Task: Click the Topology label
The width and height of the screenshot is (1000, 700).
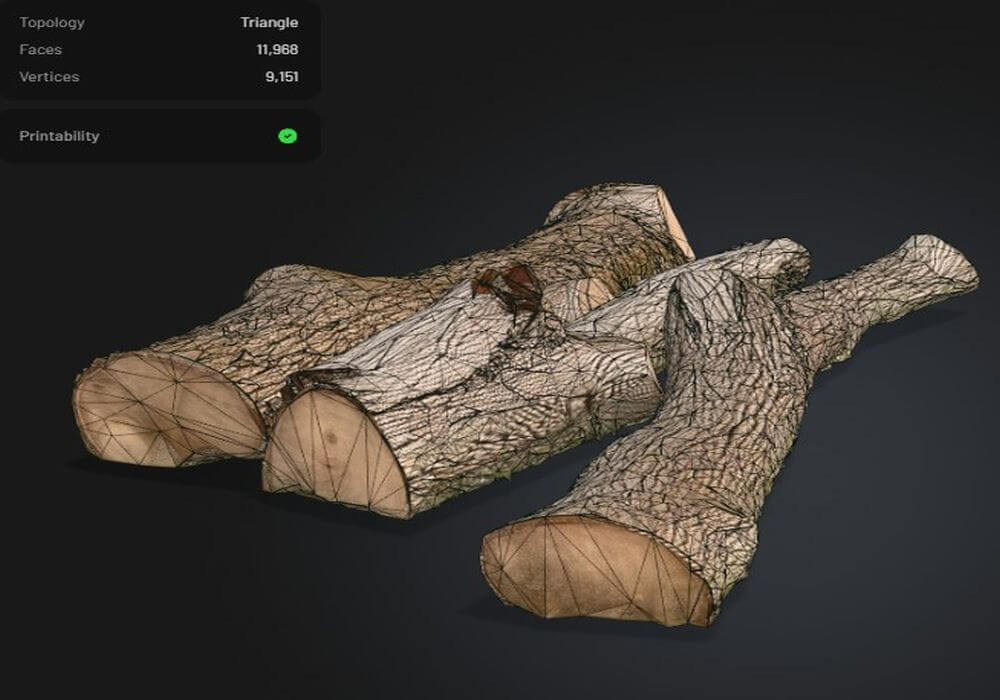Action: (x=52, y=22)
